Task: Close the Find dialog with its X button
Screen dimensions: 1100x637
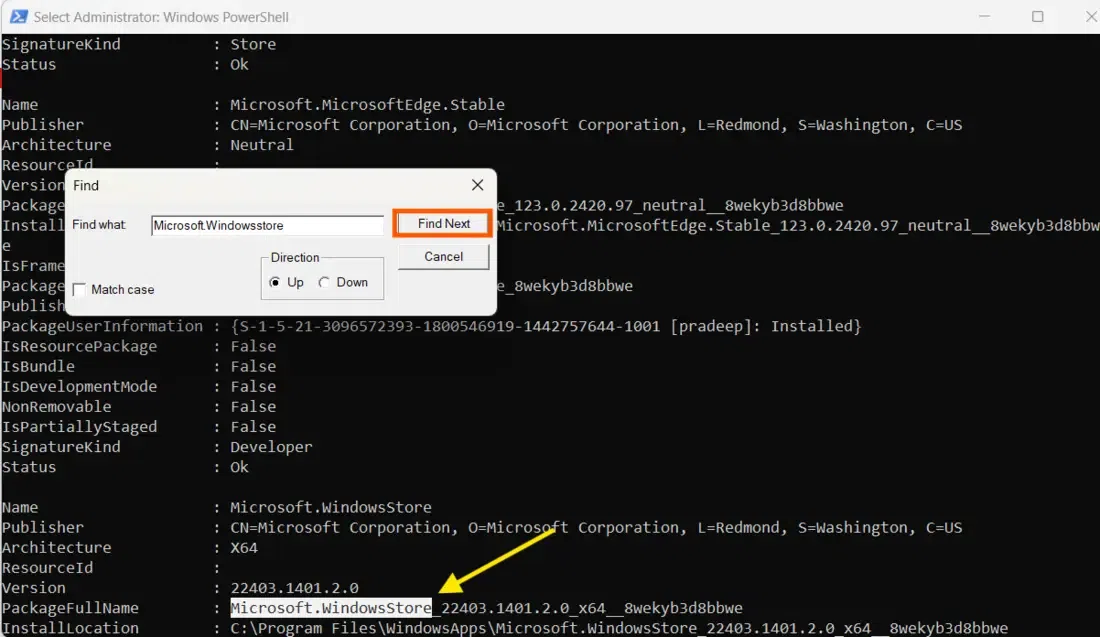Action: [477, 185]
